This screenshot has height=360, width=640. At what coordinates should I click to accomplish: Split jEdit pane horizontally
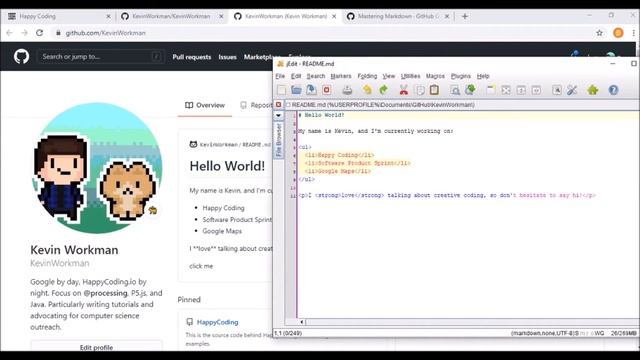pyautogui.click(x=521, y=90)
